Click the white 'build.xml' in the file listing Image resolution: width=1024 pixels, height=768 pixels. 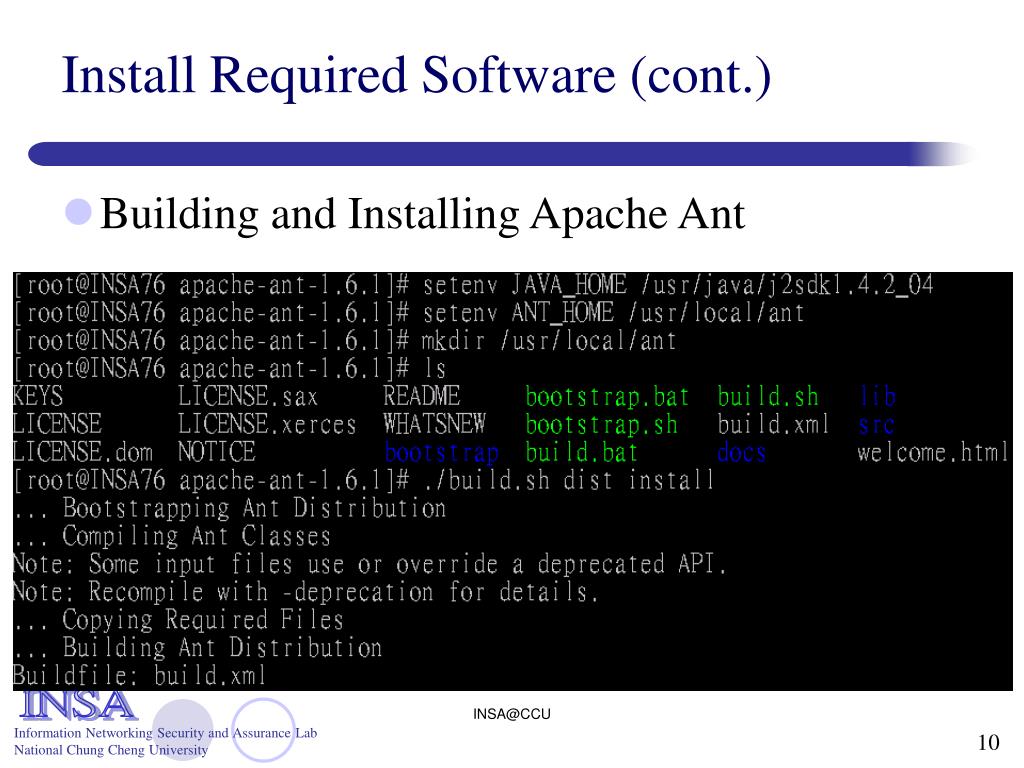[x=774, y=424]
